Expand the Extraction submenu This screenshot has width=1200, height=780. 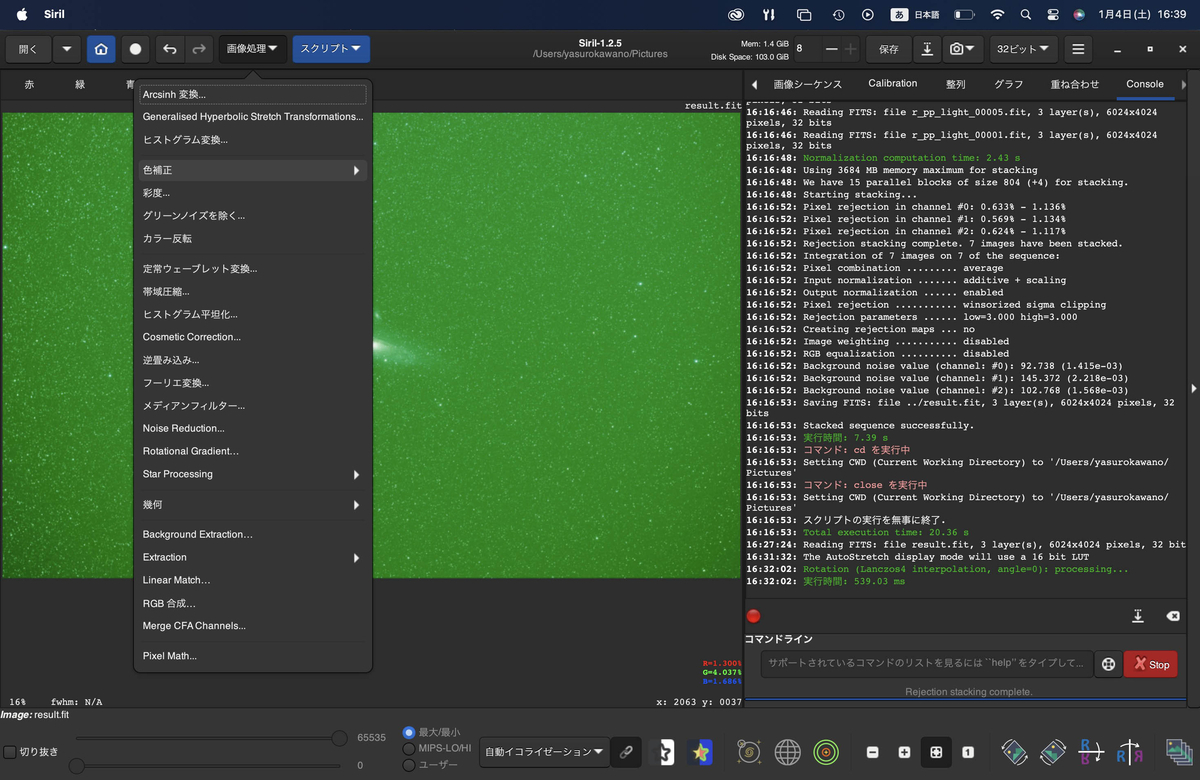point(253,557)
